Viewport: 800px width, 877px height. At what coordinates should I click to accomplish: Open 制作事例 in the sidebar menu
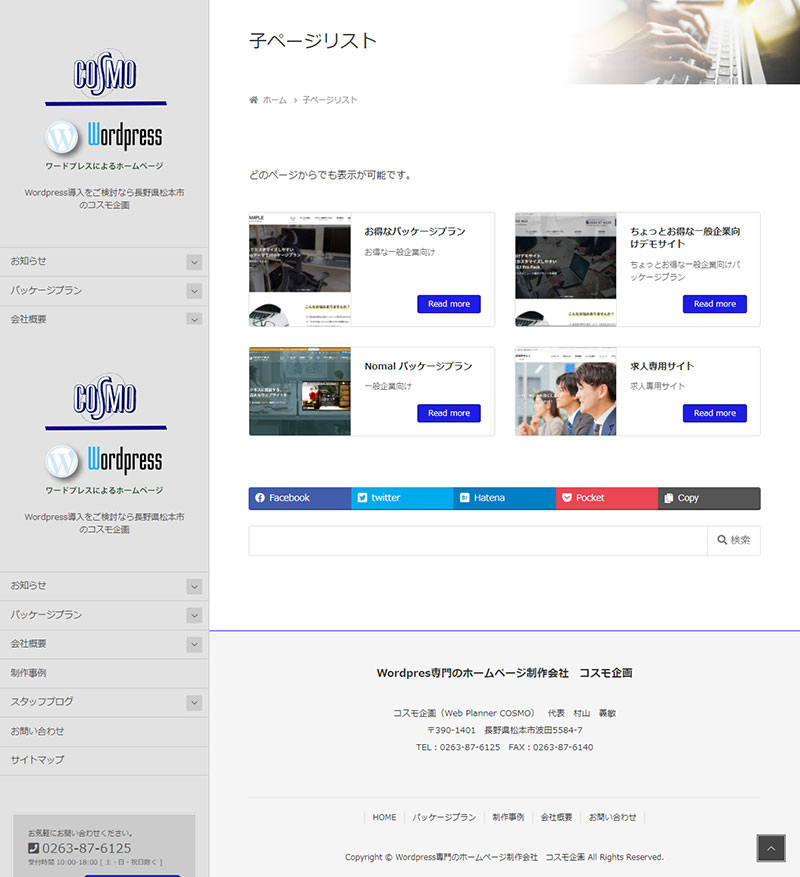(28, 673)
